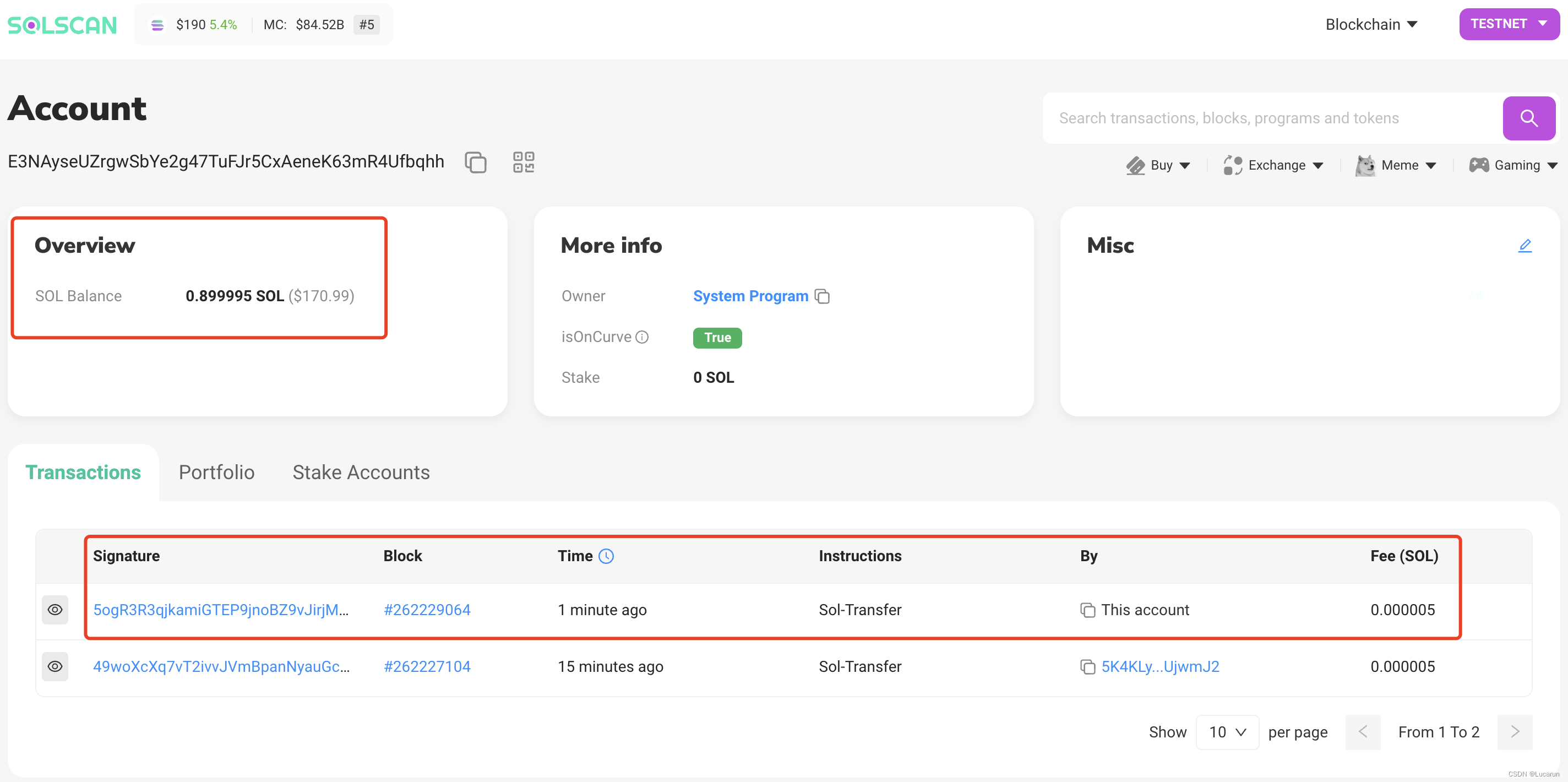The height and width of the screenshot is (782, 1568).
Task: Open block #262229064 link
Action: tap(427, 610)
